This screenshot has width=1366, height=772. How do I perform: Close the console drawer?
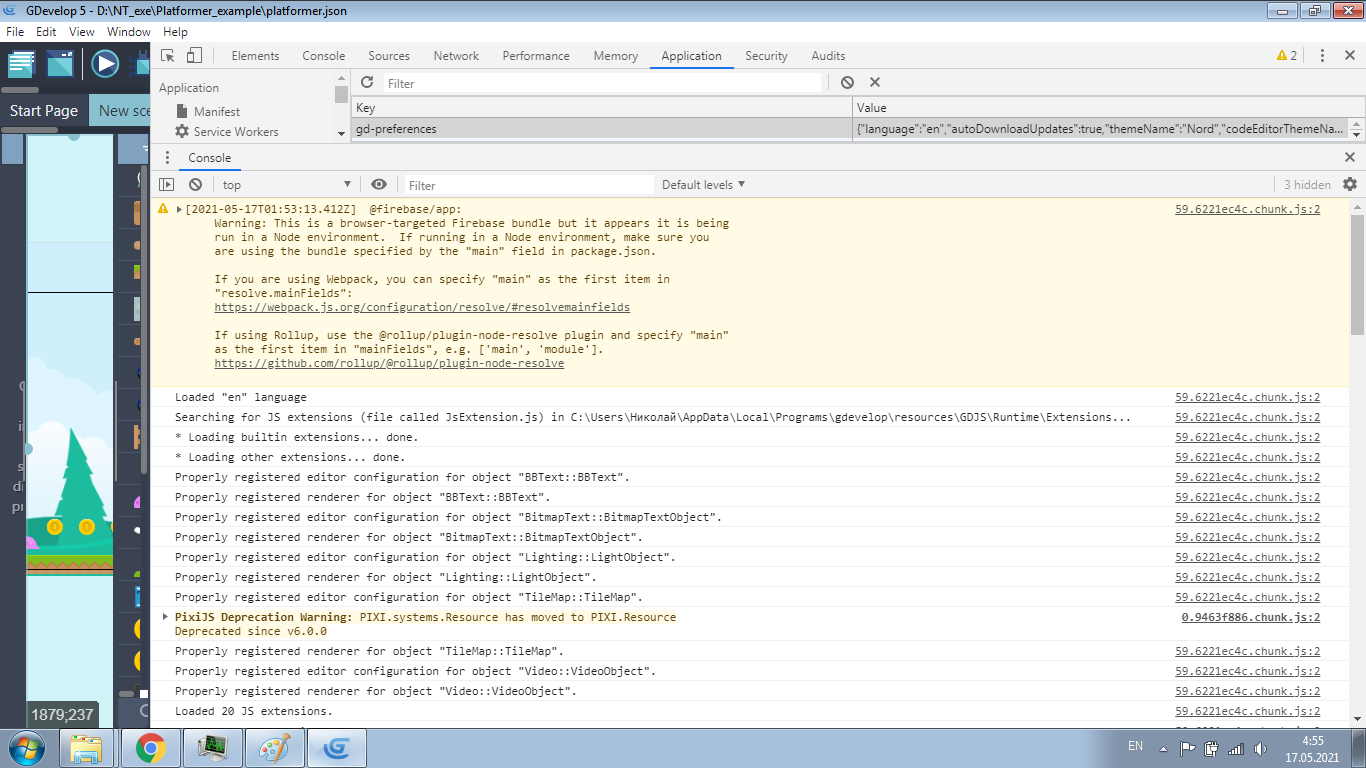point(1349,158)
